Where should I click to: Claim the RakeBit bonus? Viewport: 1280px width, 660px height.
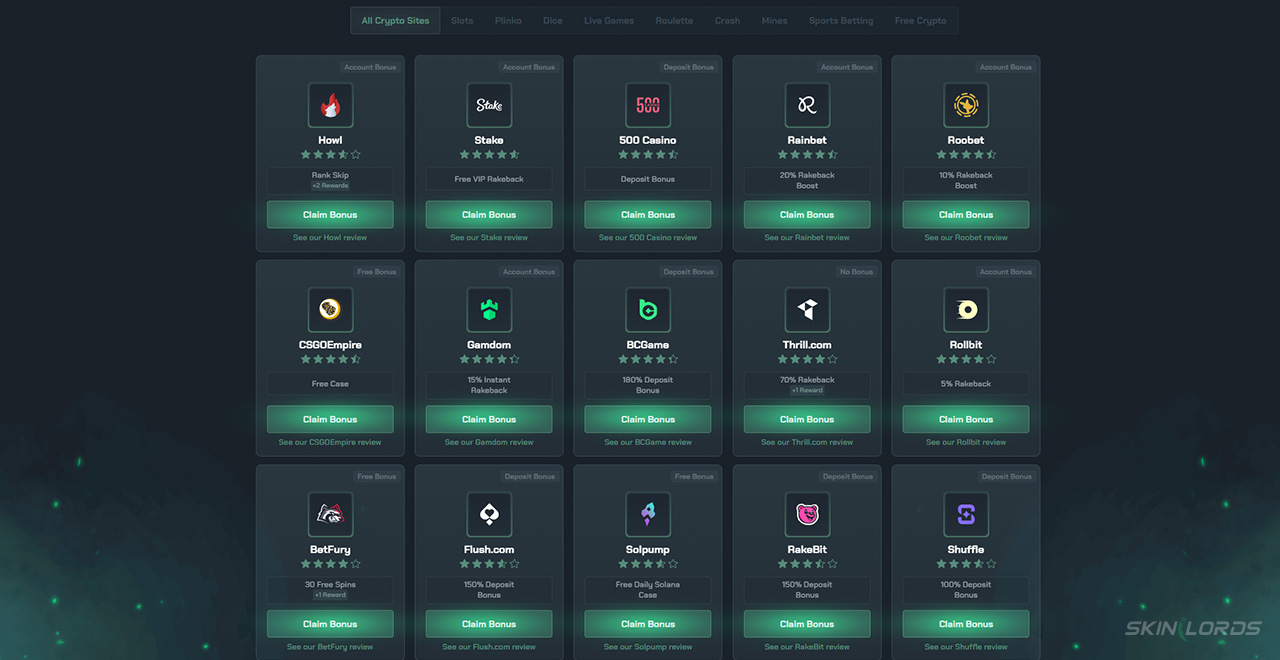[807, 624]
